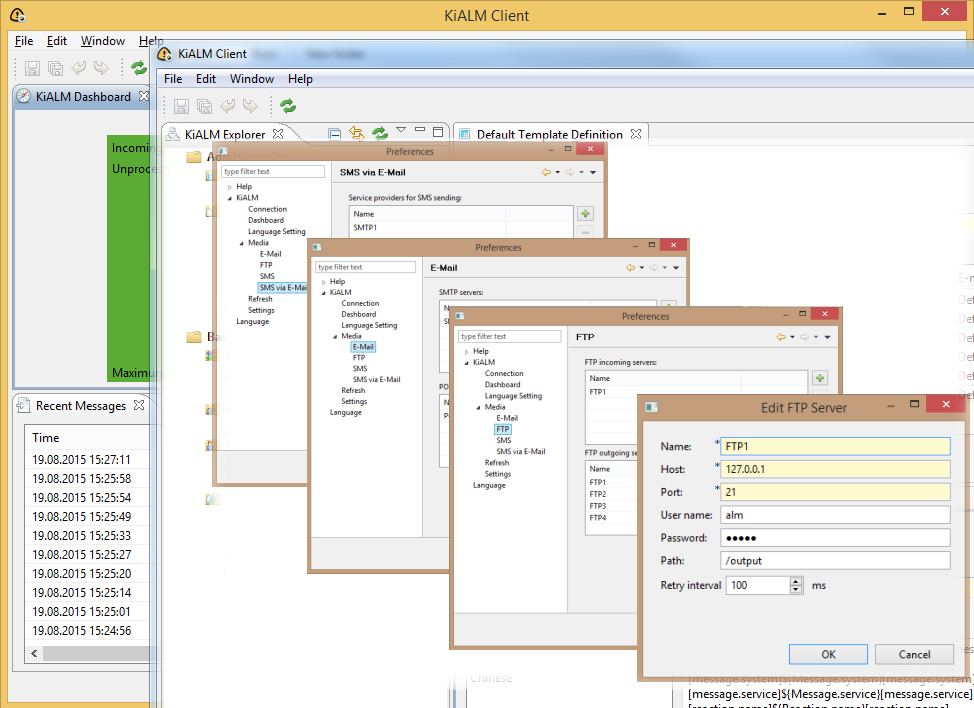Click Save All icon in back KiALM Client toolbar
This screenshot has height=708, width=974.
pos(55,68)
